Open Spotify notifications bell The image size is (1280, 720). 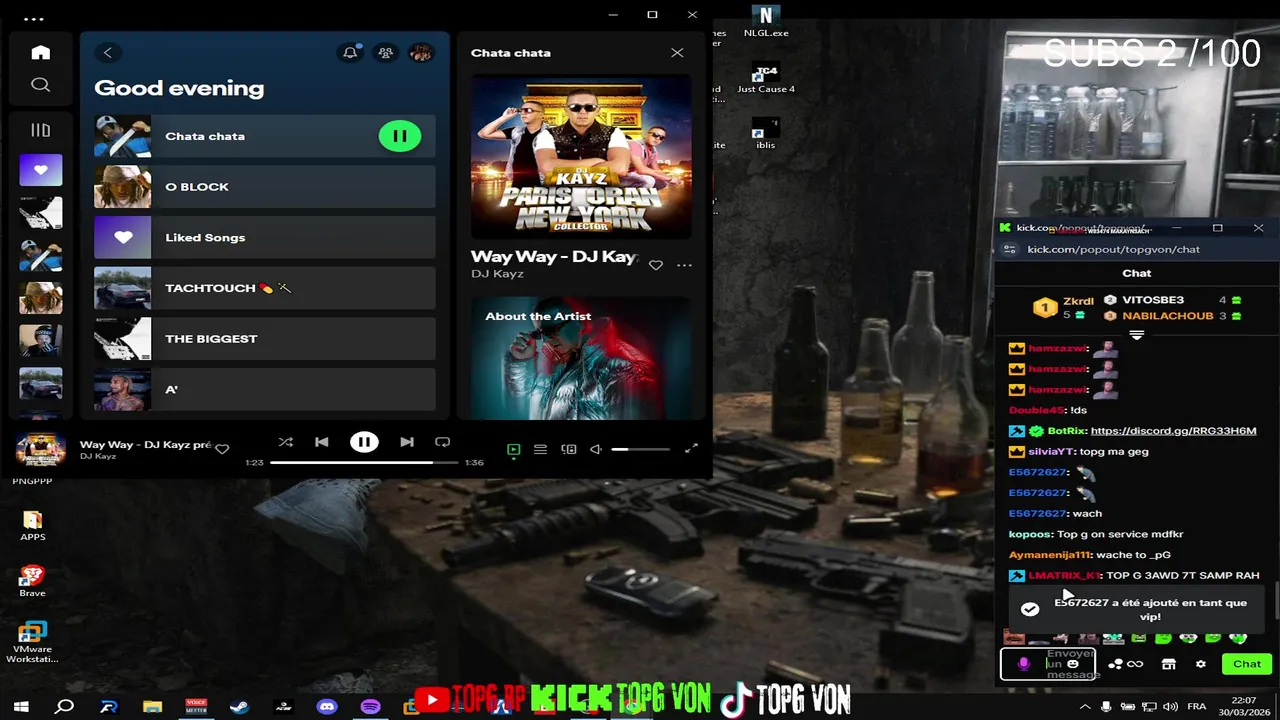350,53
